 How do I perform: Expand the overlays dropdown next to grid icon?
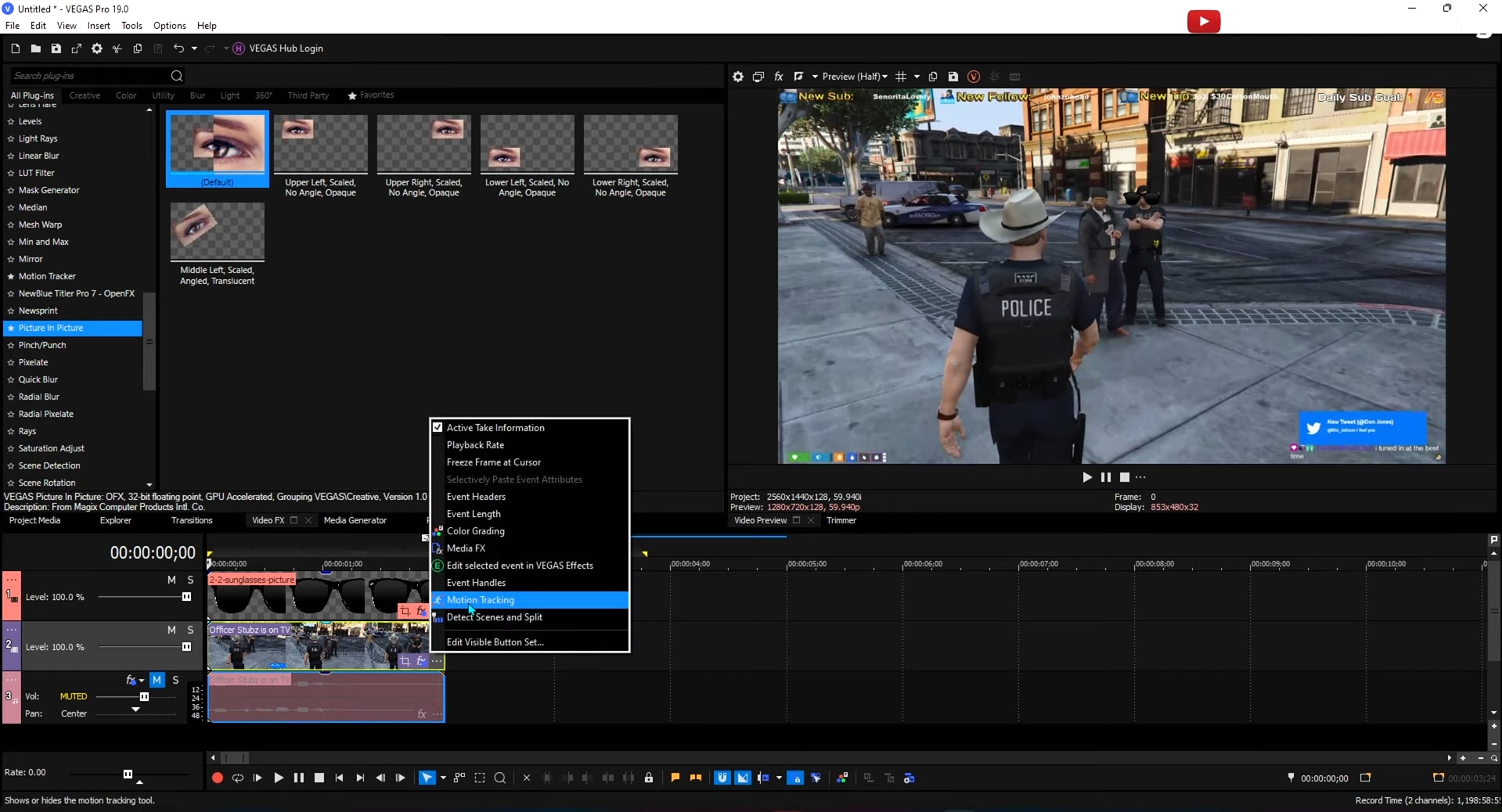(x=917, y=77)
